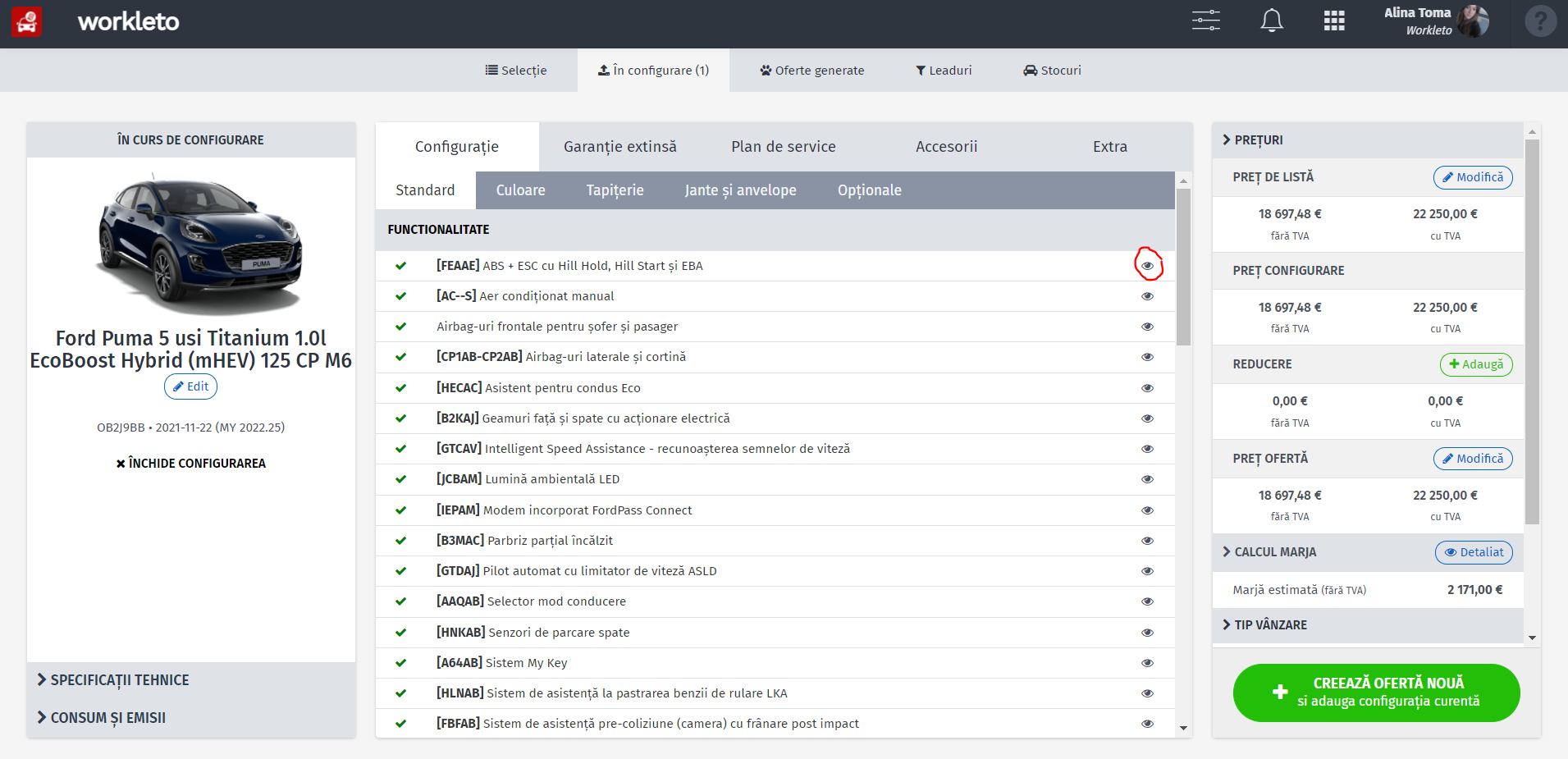Open the Leaduri tab
The width and height of the screenshot is (1568, 759).
[x=944, y=71]
